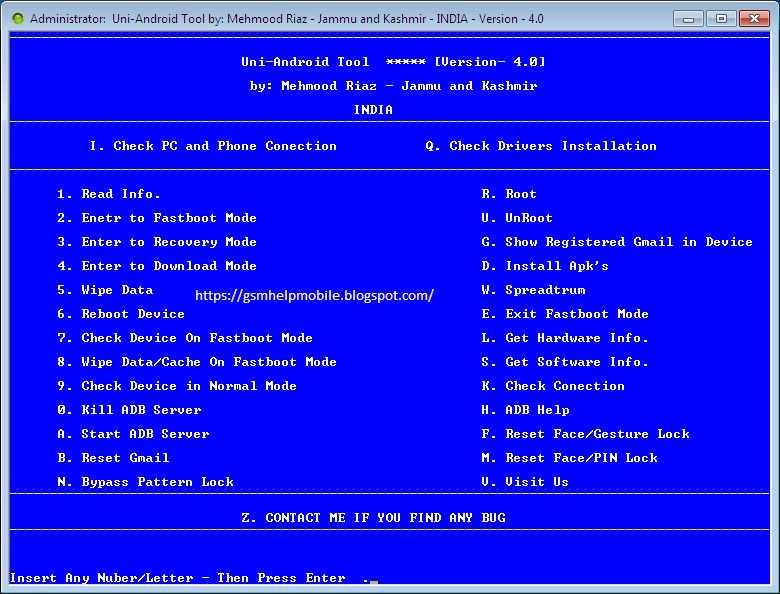Viewport: 780px width, 594px height.
Task: Click 'L. Get Hardware Info.' entry
Action: [565, 338]
